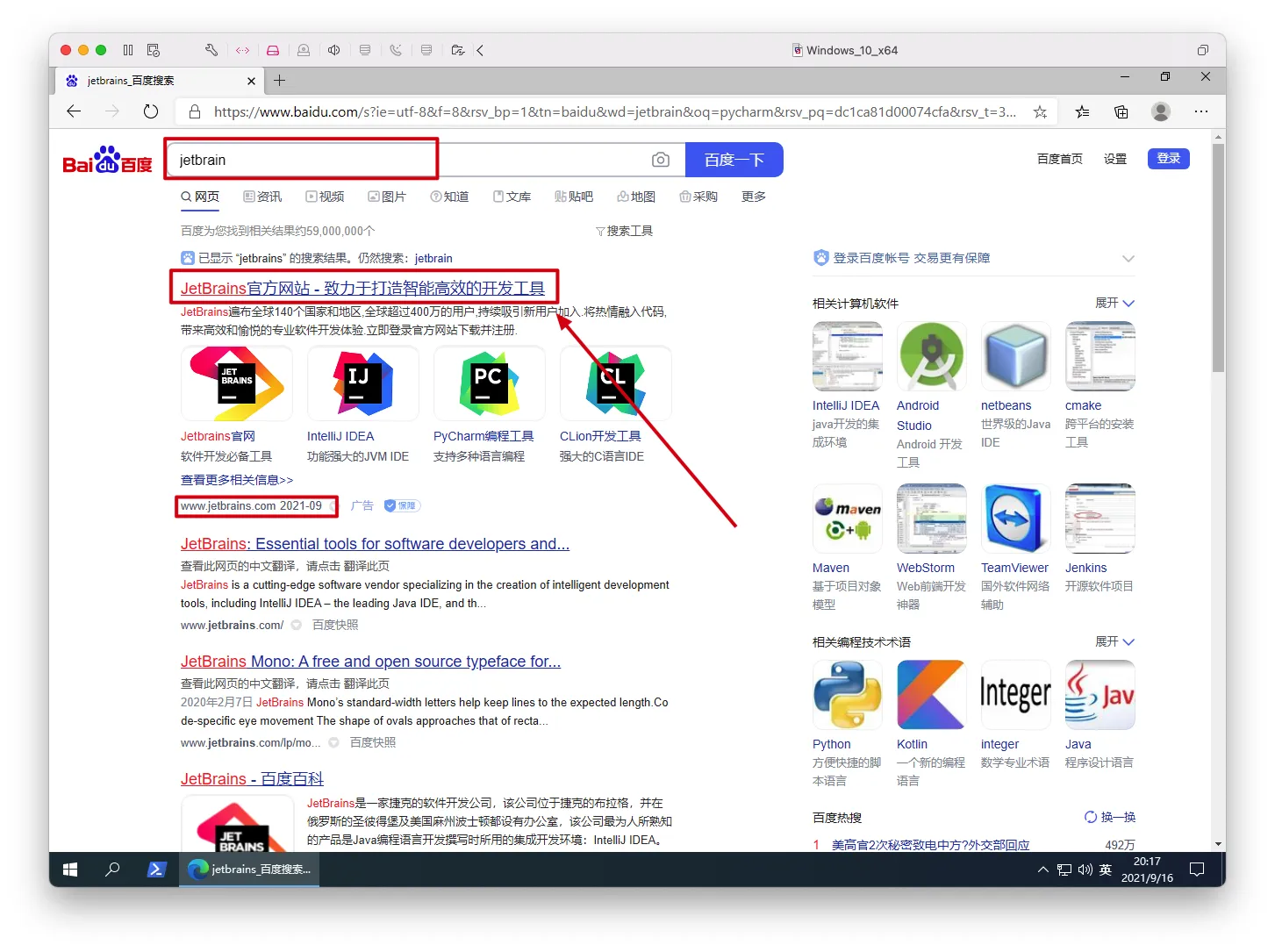Switch to the 地图 tab
Image resolution: width=1275 pixels, height=952 pixels.
pyautogui.click(x=636, y=197)
